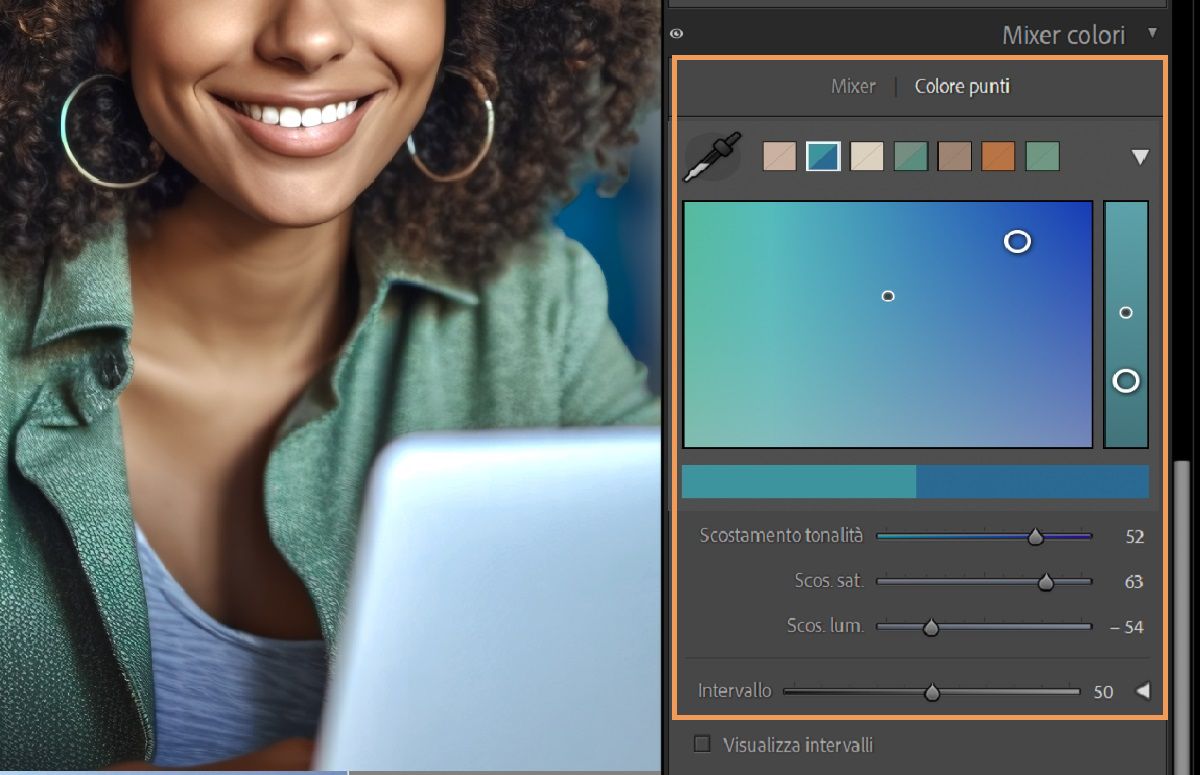The height and width of the screenshot is (775, 1200).
Task: Click the small dot on luminance strip
Action: (x=1126, y=313)
